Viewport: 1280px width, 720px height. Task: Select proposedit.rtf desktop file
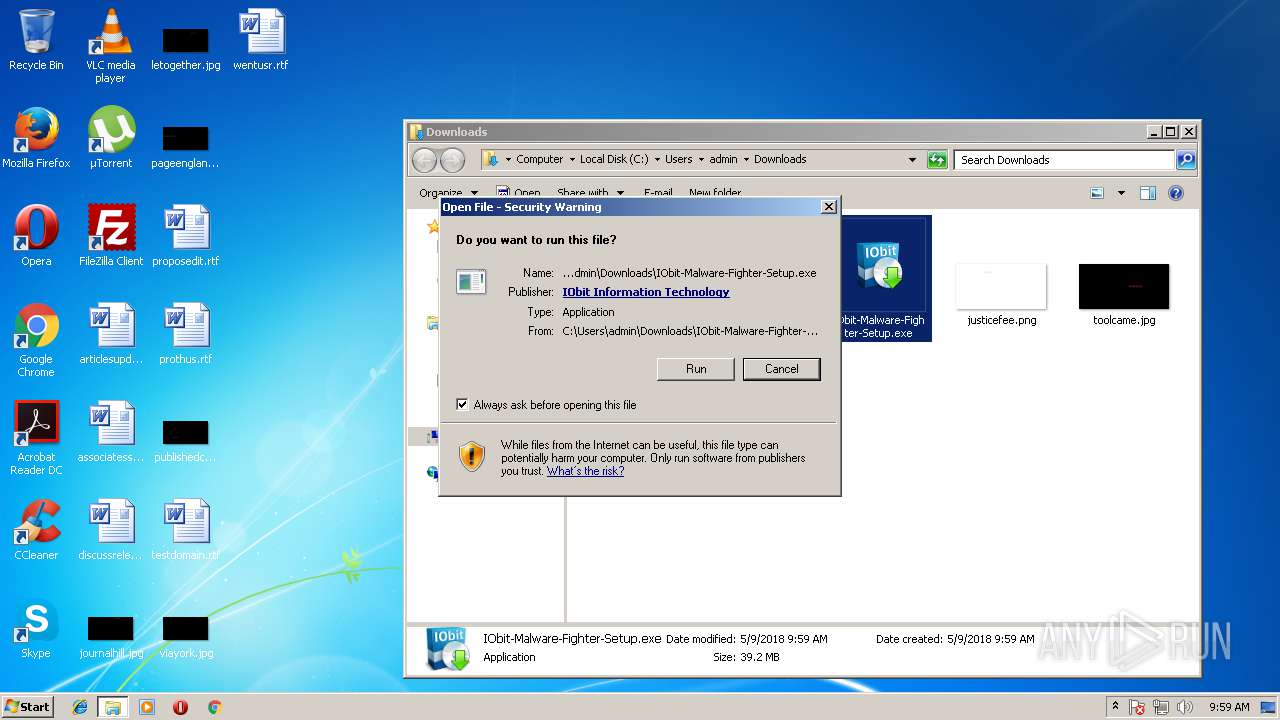click(186, 236)
